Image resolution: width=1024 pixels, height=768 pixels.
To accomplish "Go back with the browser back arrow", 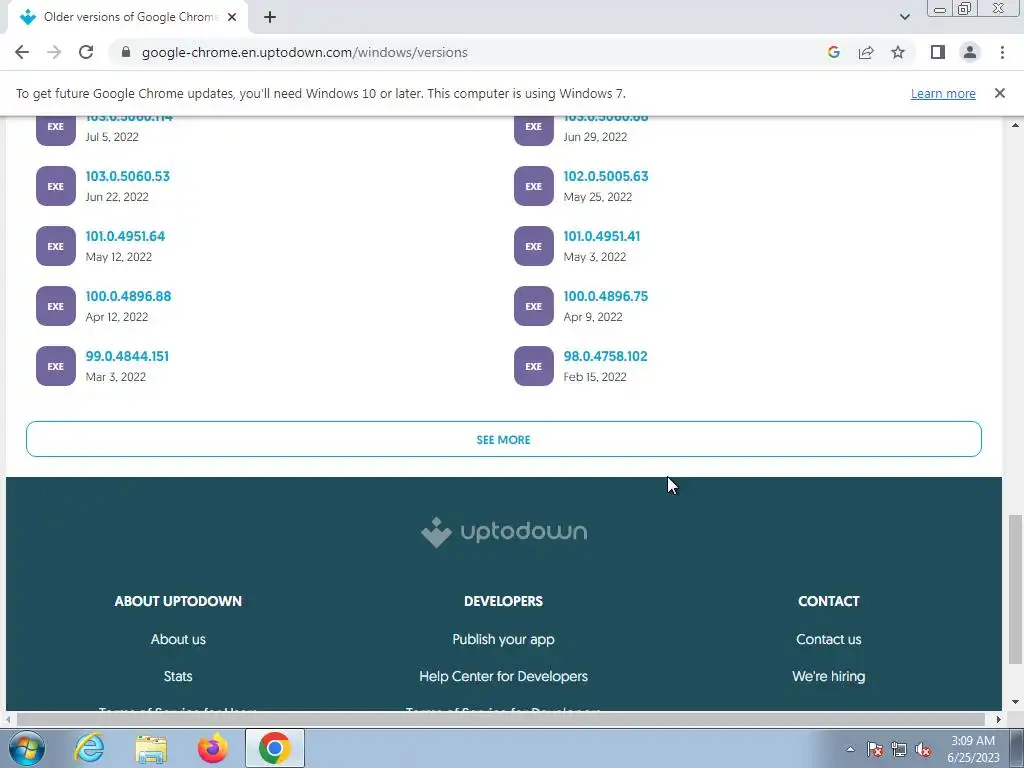I will pyautogui.click(x=22, y=52).
